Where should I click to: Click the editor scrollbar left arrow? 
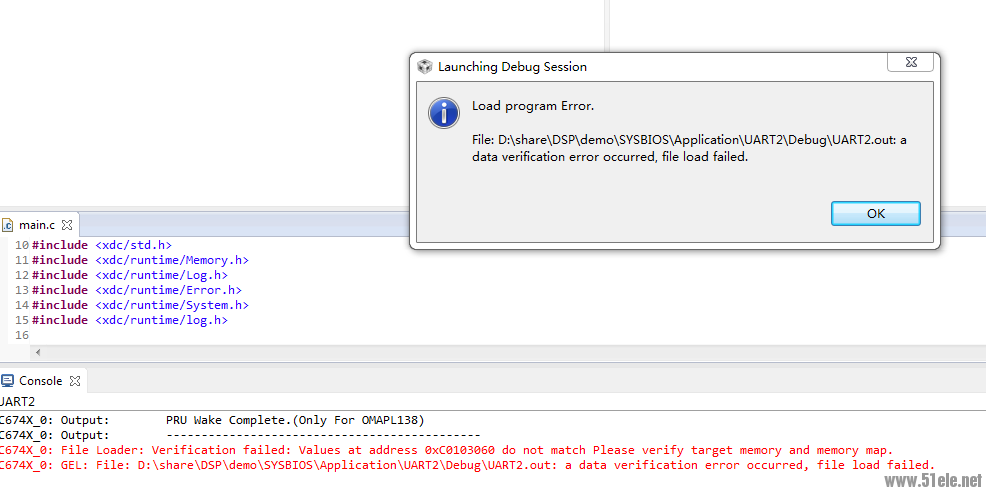(38, 352)
